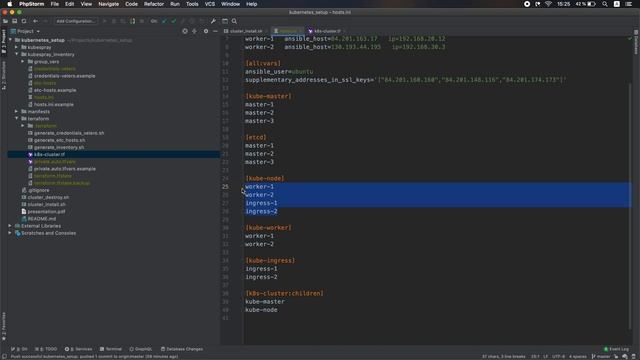Open the File menu
The image size is (640, 360).
[55, 4]
